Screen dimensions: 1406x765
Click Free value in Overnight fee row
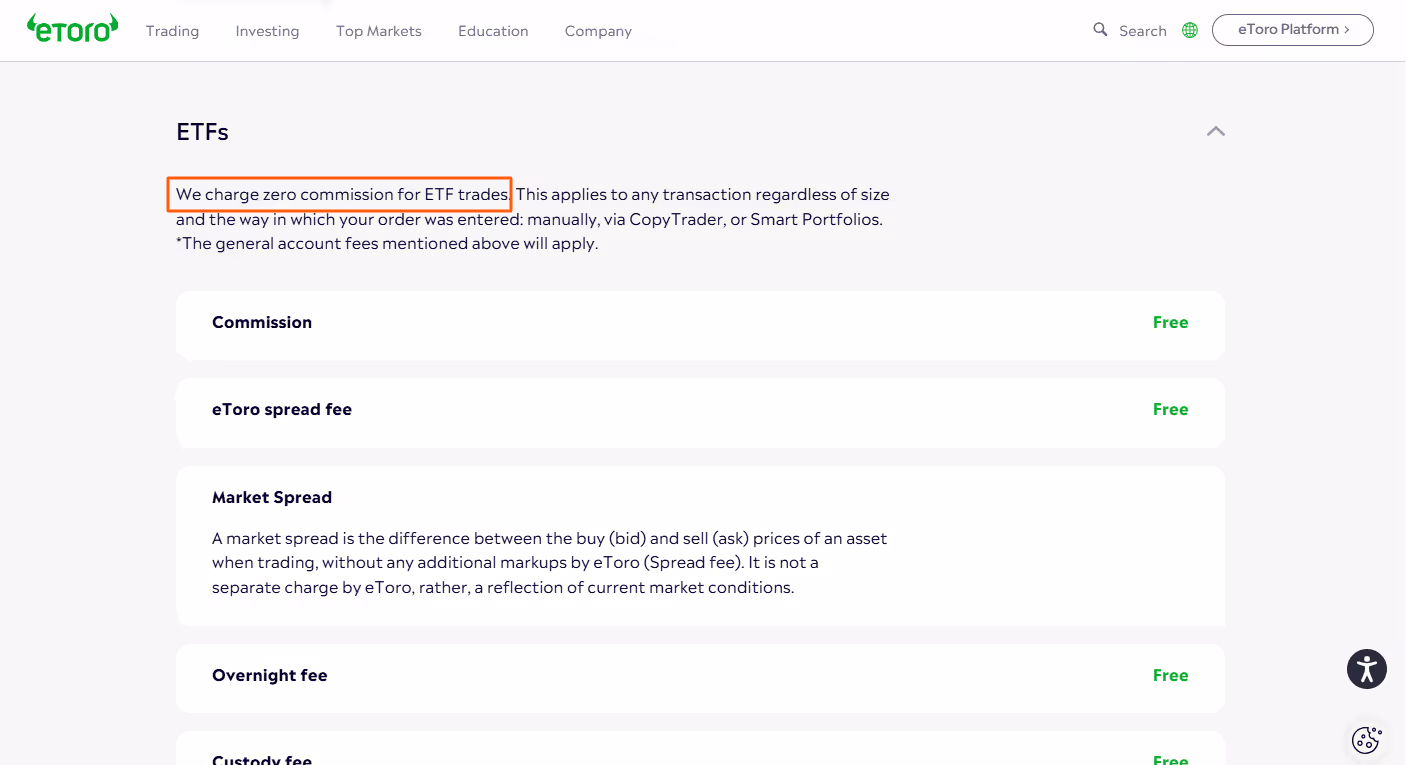pos(1170,675)
